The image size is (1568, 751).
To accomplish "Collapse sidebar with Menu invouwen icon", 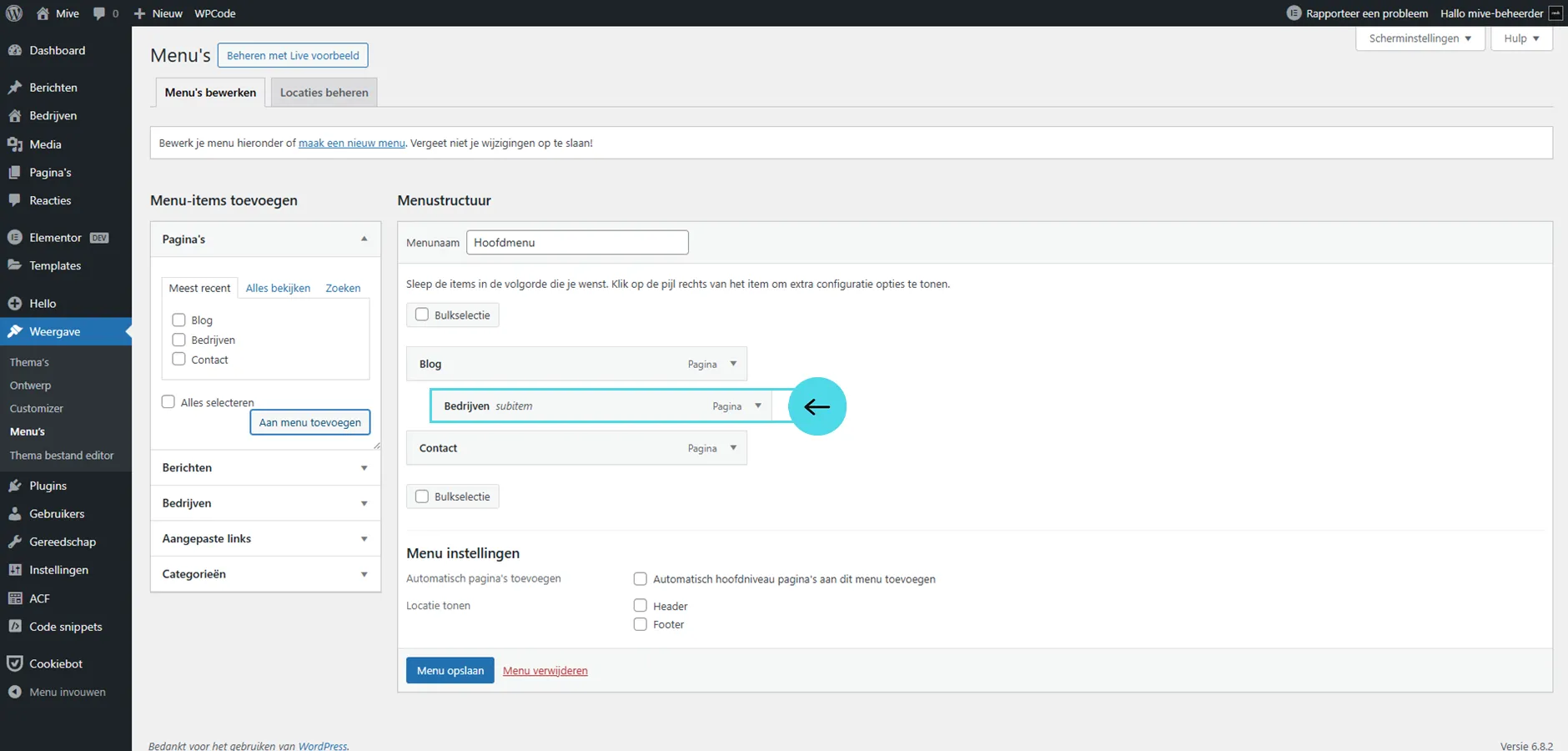I will tap(15, 692).
